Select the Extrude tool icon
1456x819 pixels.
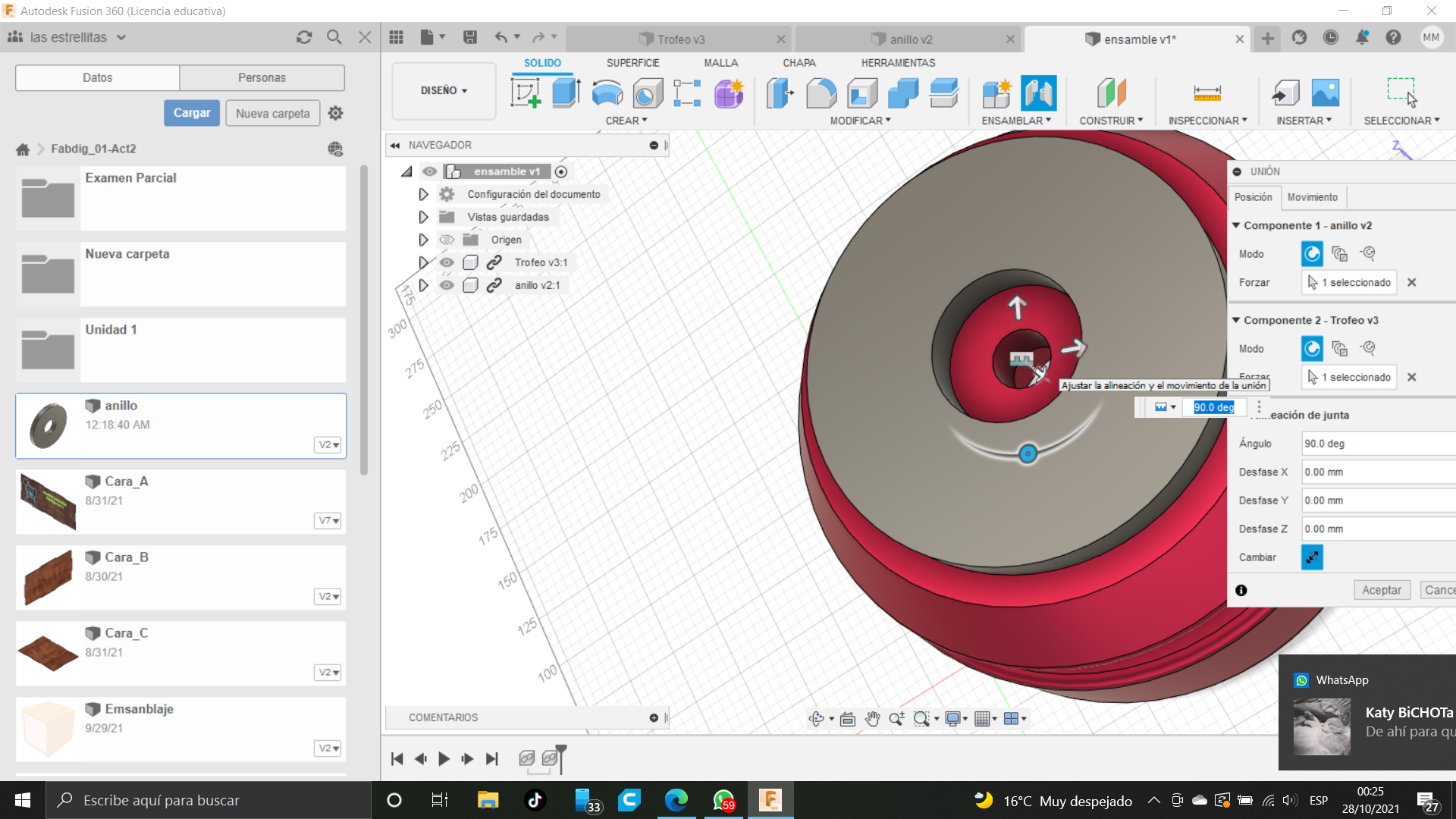(566, 93)
